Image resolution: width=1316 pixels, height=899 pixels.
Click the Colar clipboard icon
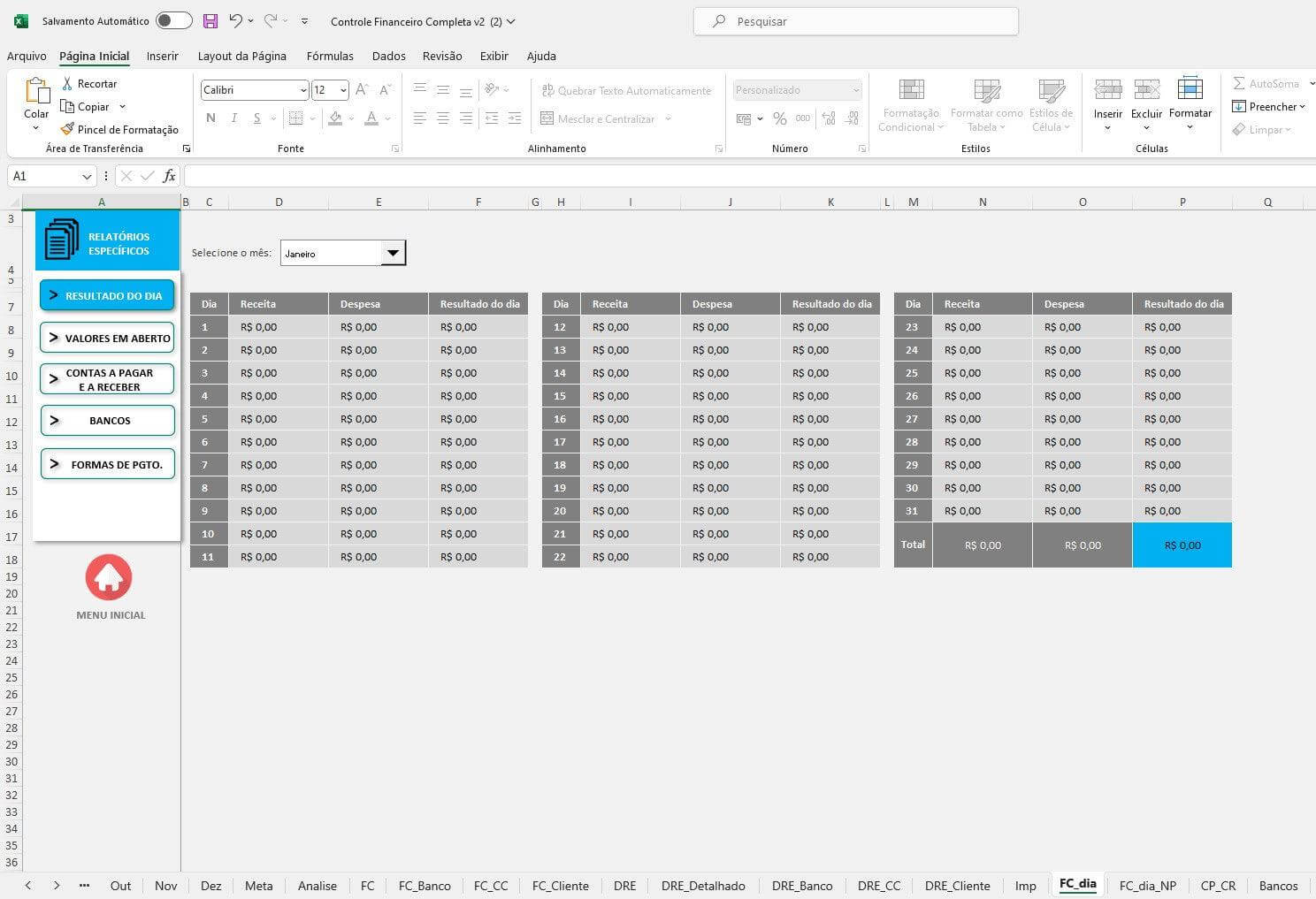[36, 92]
